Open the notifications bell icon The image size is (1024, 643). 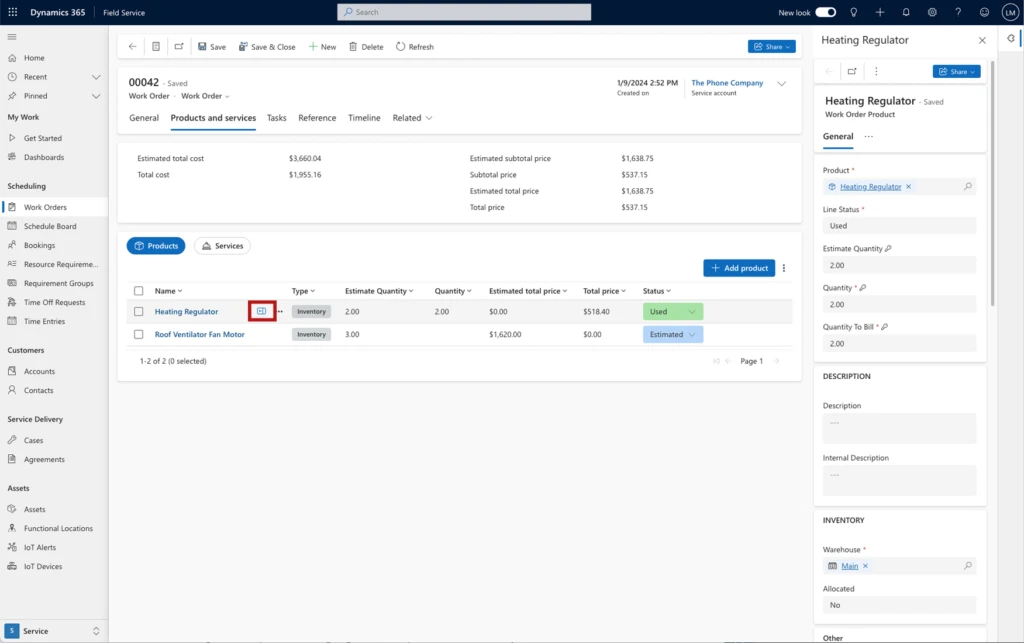(906, 12)
